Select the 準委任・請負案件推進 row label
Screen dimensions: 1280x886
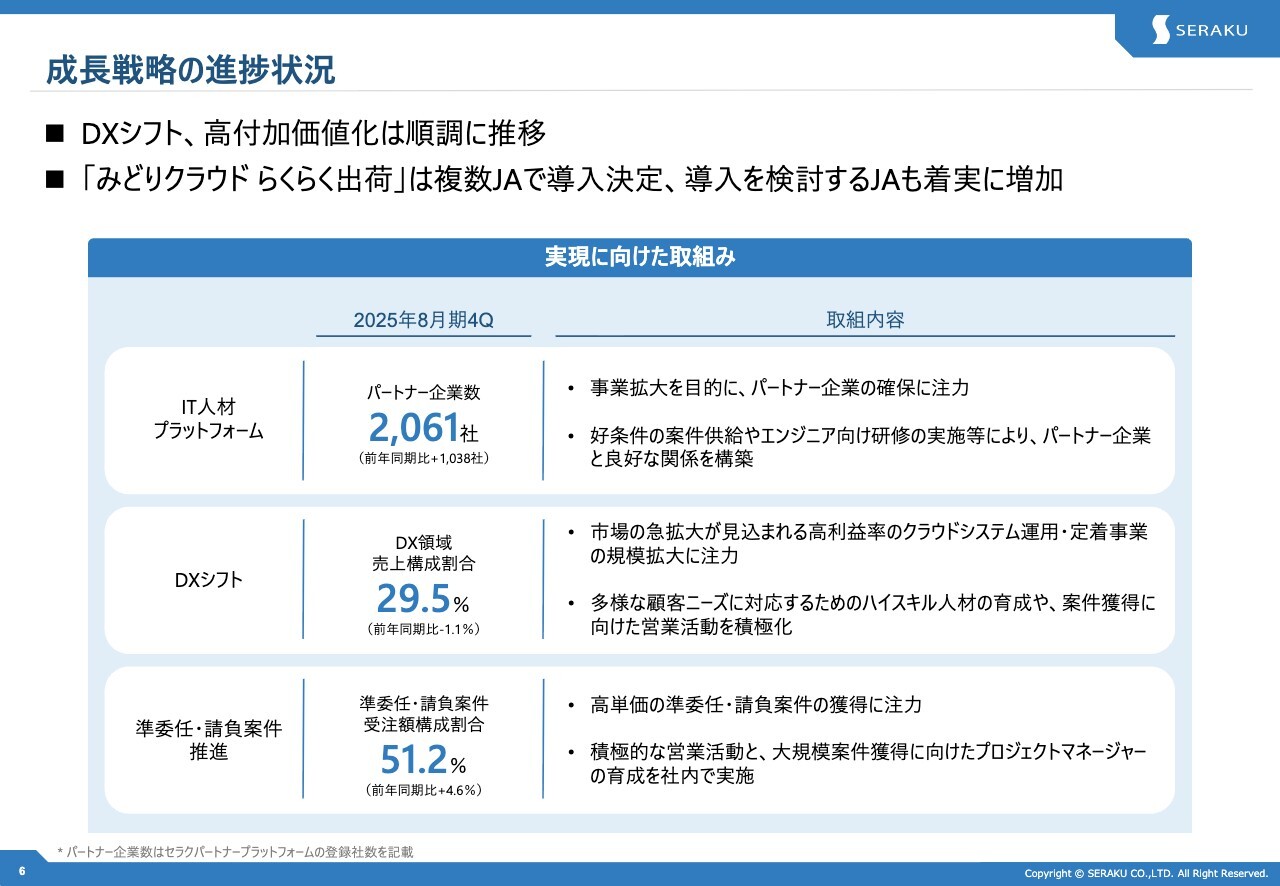pyautogui.click(x=208, y=740)
